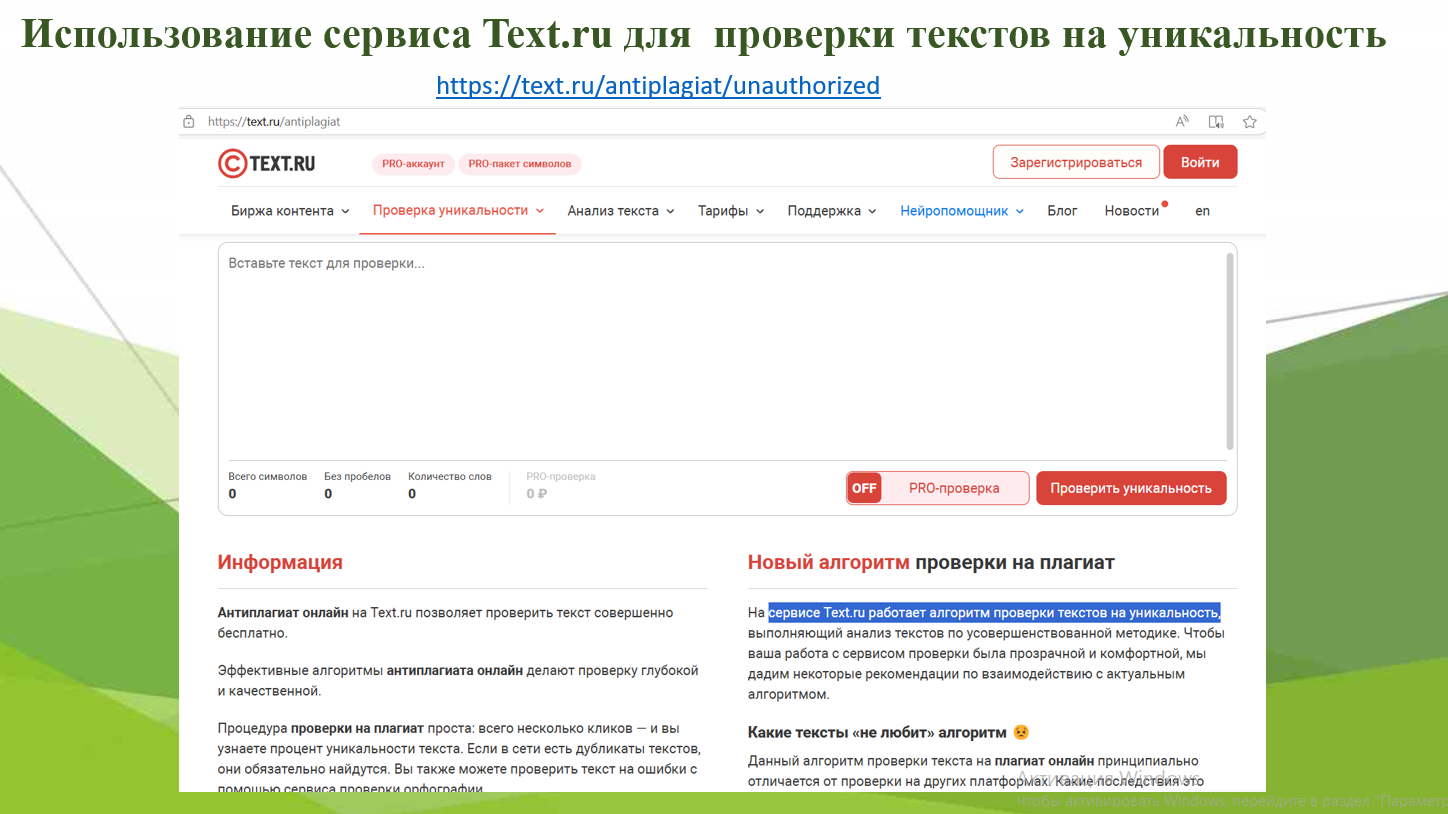Screen dimensions: 1448x814
Task: Click the slide title about Text.ru
Action: 704,34
